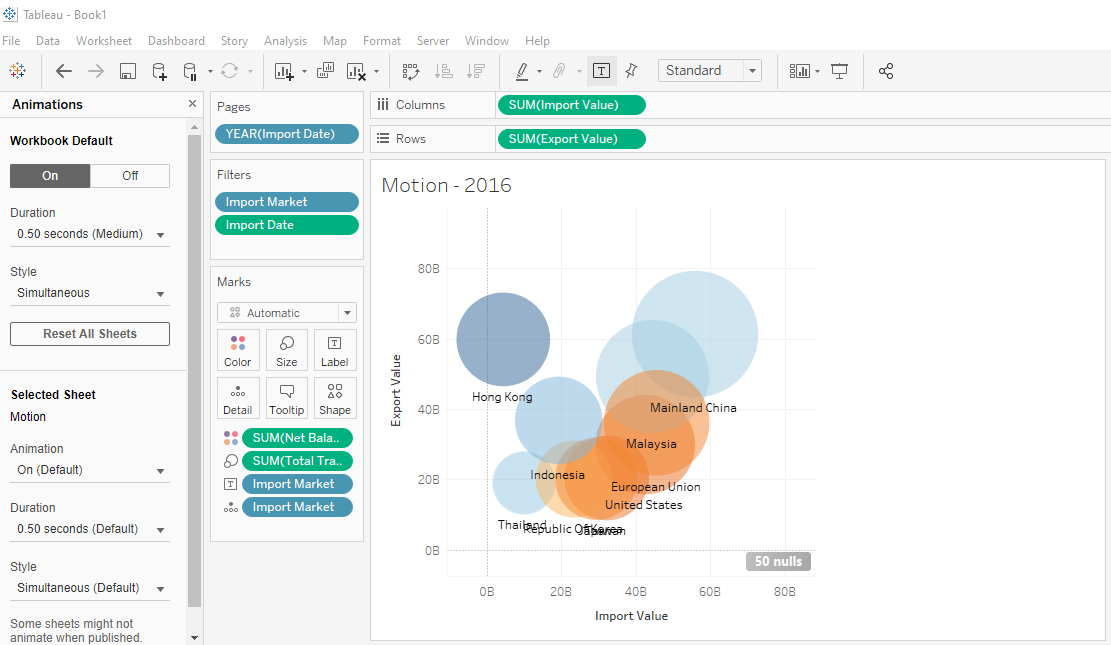Open the Dashboard menu
The image size is (1111, 645).
click(x=176, y=41)
